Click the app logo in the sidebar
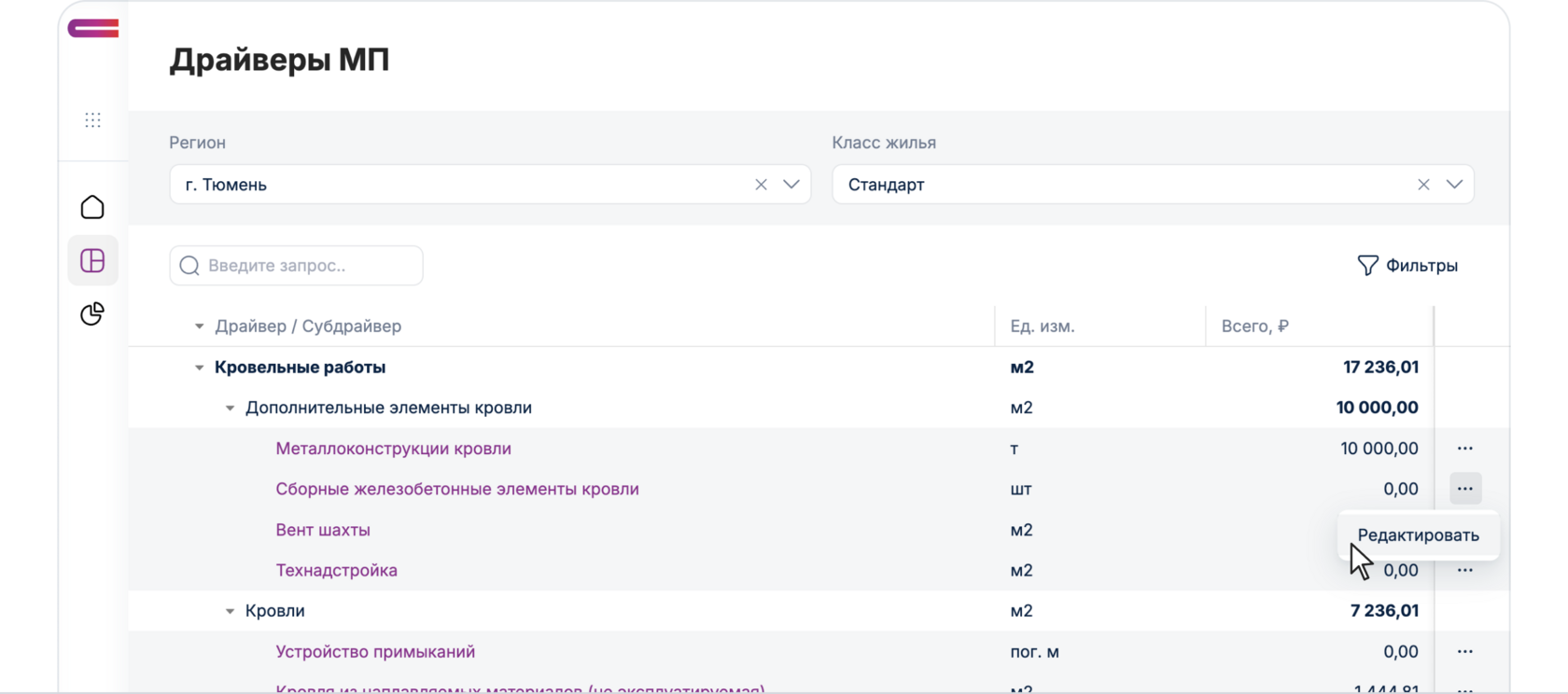 [x=93, y=29]
